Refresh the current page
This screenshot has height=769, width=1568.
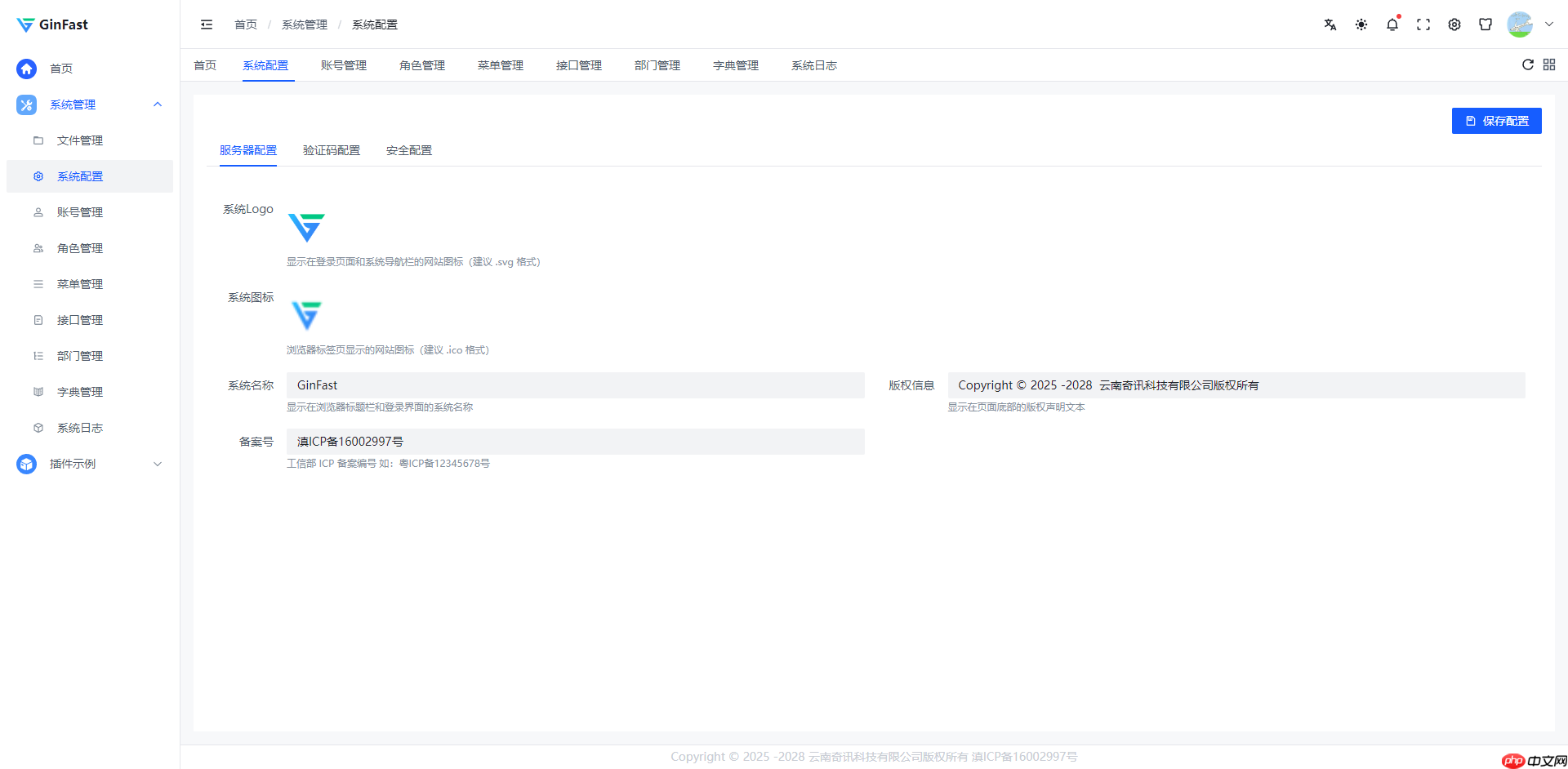(x=1528, y=65)
